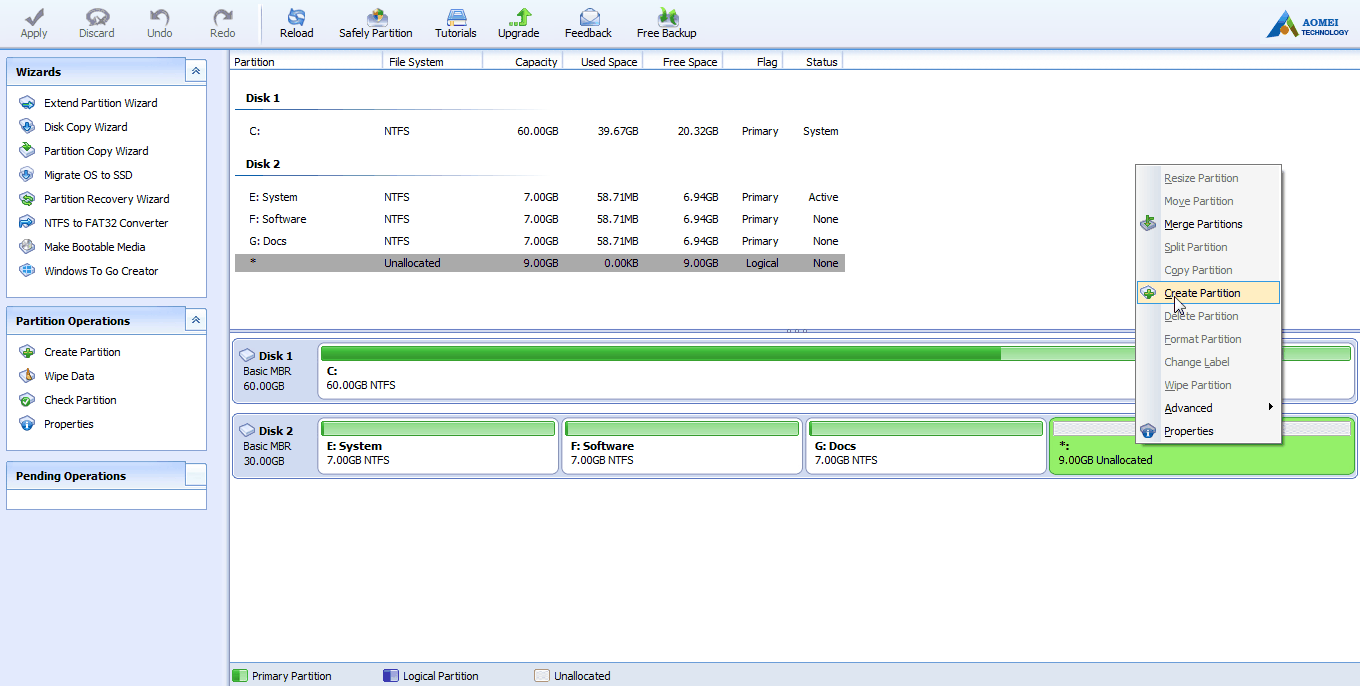The height and width of the screenshot is (686, 1360).
Task: Open the Tutorials icon
Action: coord(456,23)
